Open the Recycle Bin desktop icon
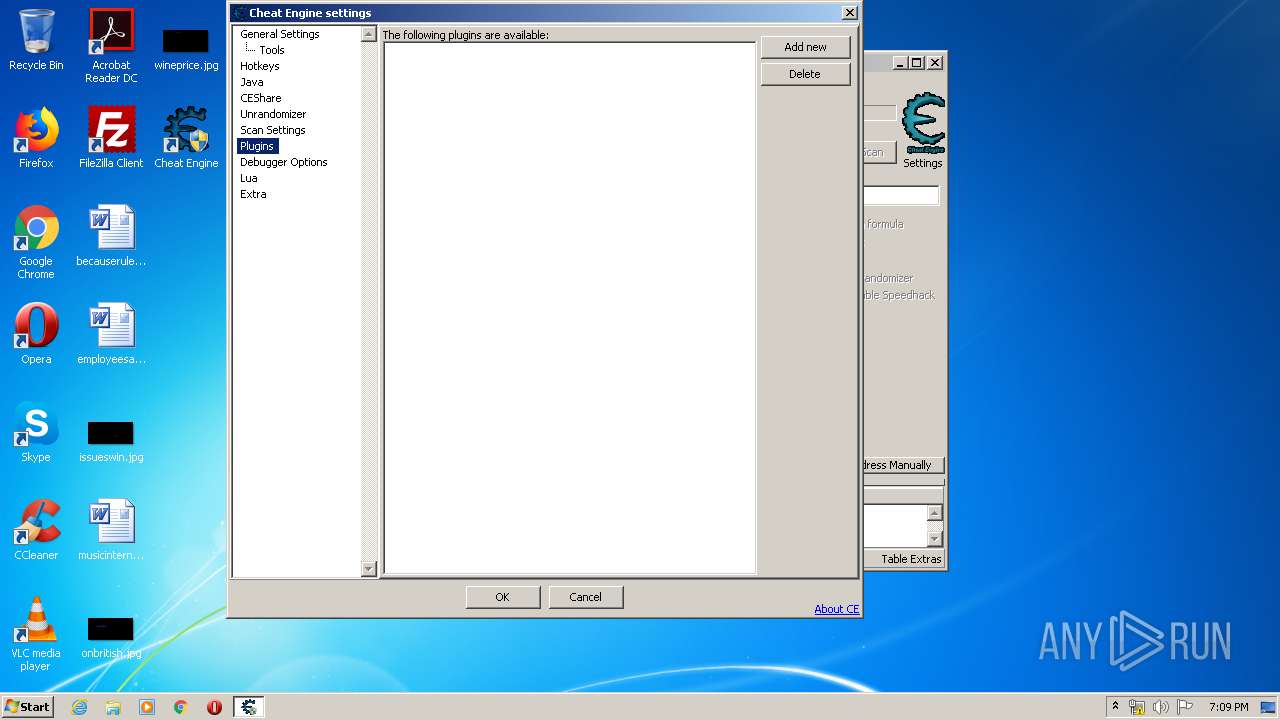Image resolution: width=1280 pixels, height=720 pixels. pyautogui.click(x=36, y=40)
